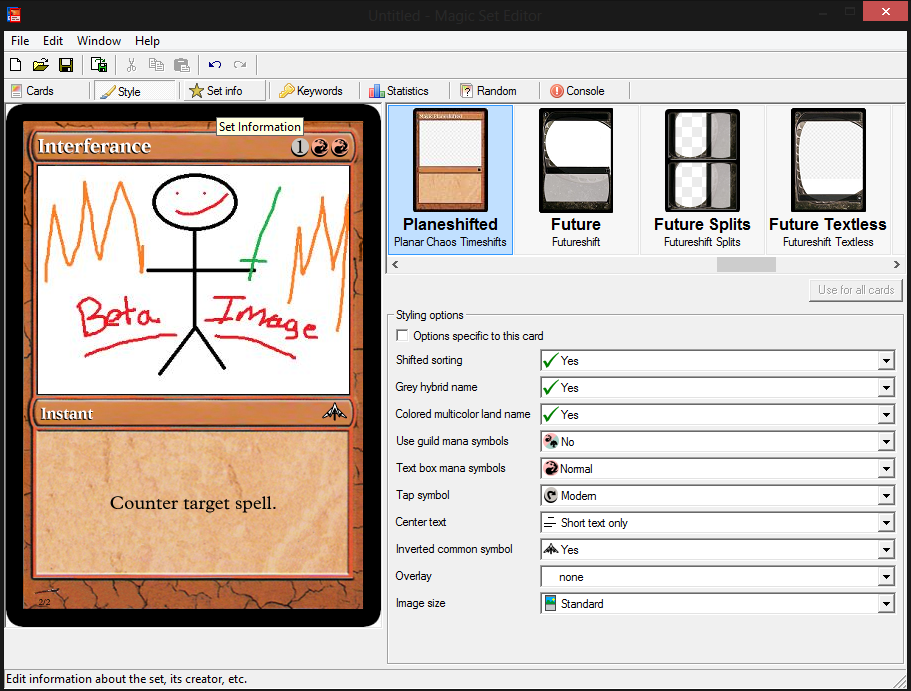Click the style list scrollbar thumb

point(746,264)
